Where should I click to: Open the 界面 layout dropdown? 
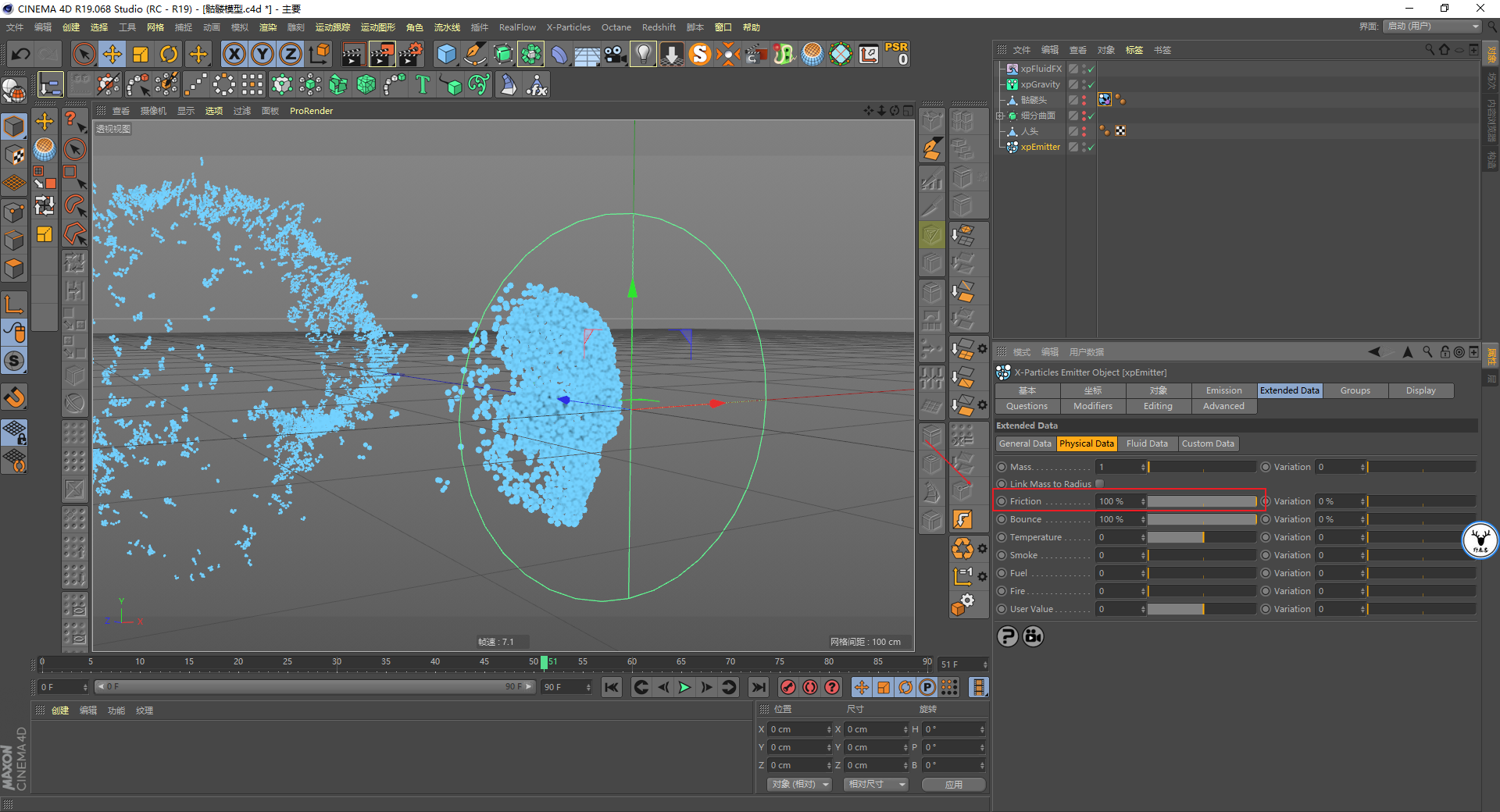coord(1433,27)
